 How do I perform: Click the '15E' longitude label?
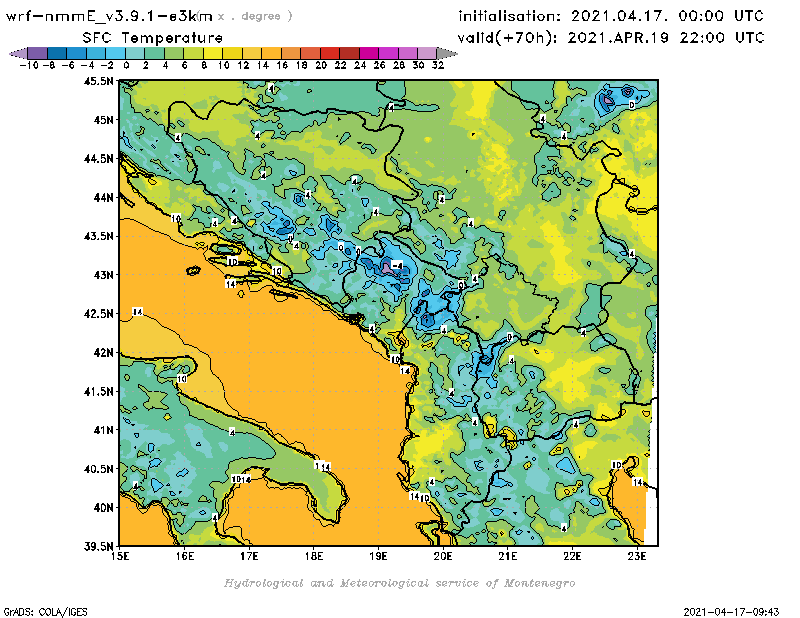(120, 556)
